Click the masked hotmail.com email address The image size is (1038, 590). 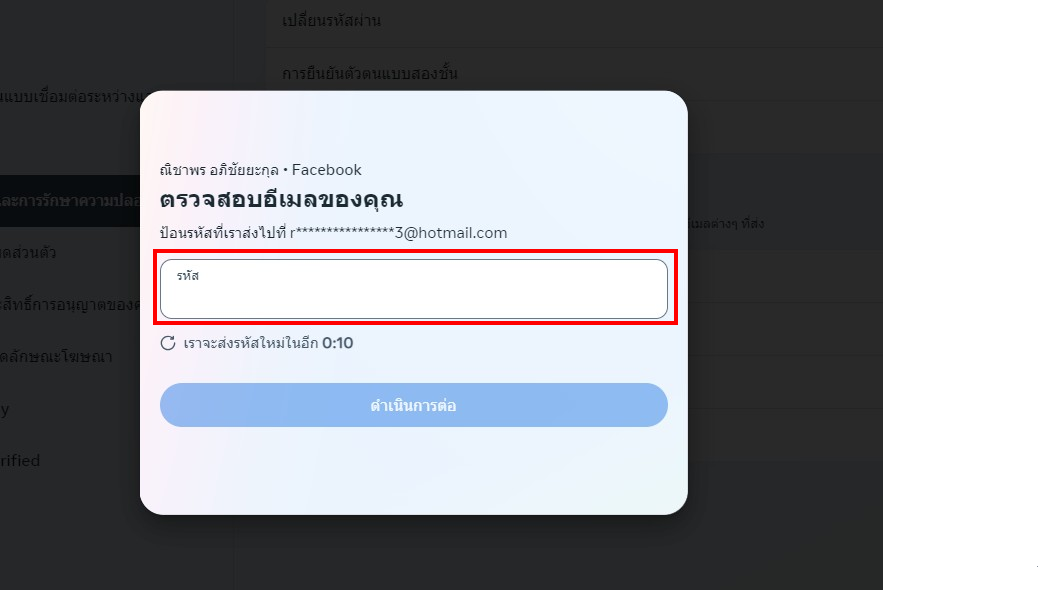399,233
